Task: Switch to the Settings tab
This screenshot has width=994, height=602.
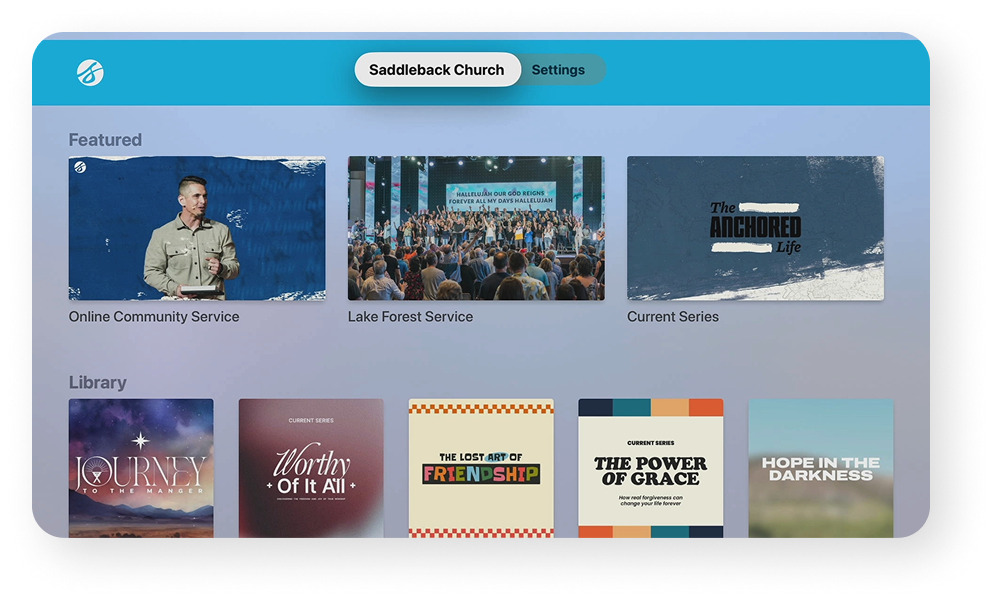Action: tap(558, 70)
